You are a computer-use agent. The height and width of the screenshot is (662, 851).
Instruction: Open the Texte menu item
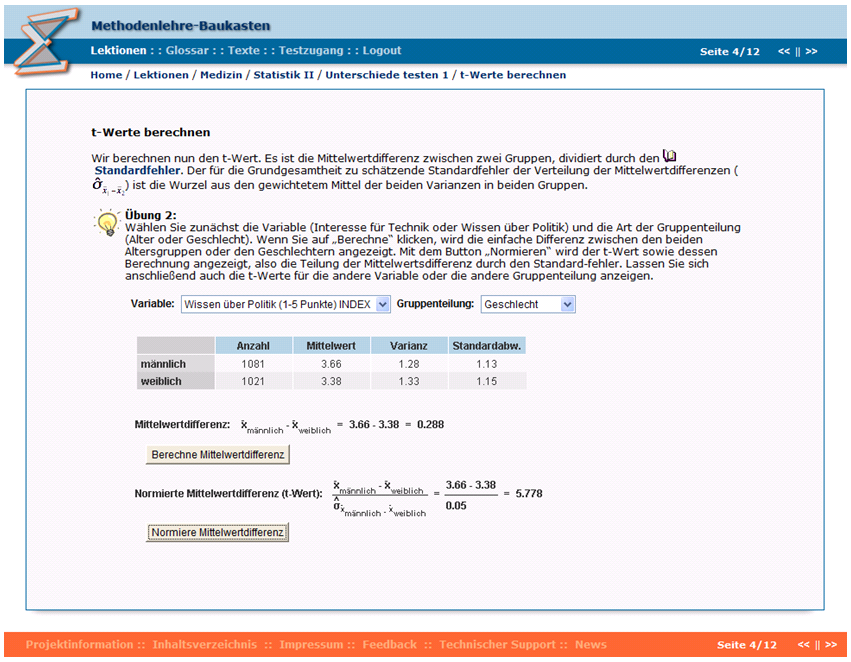244,50
